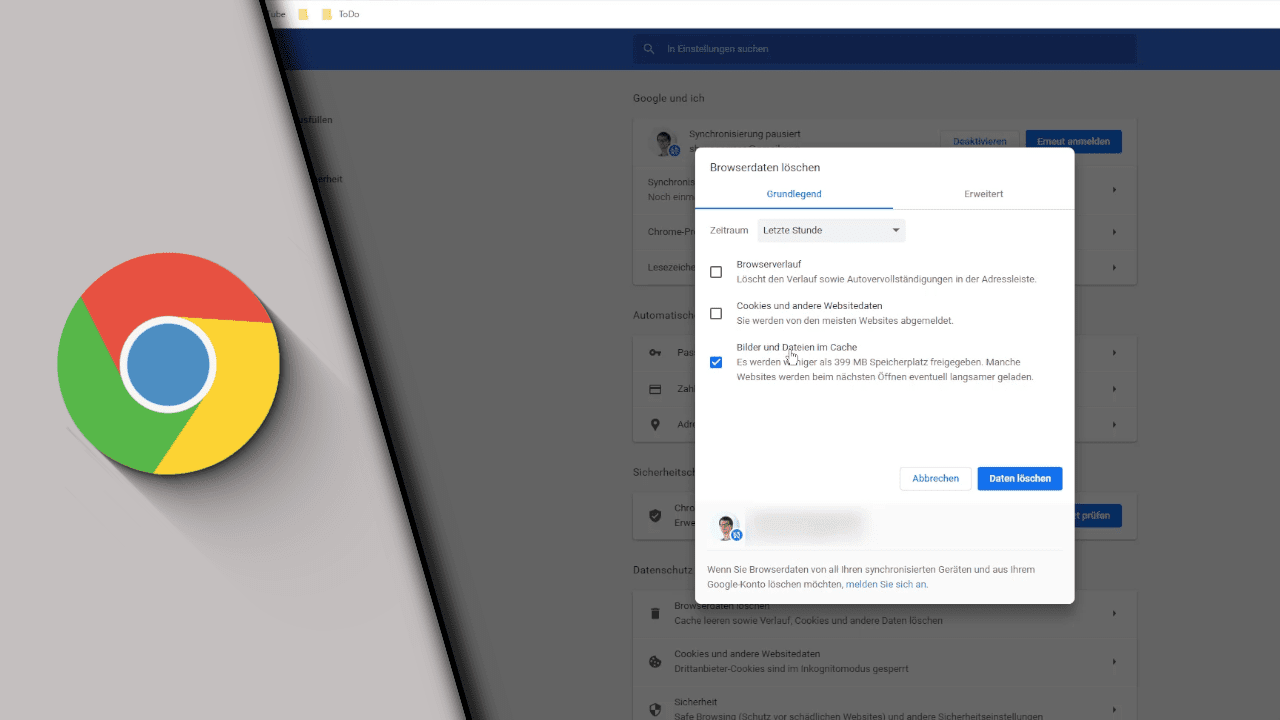Image resolution: width=1280 pixels, height=720 pixels.
Task: Expand the addresses row arrow
Action: coord(1114,425)
